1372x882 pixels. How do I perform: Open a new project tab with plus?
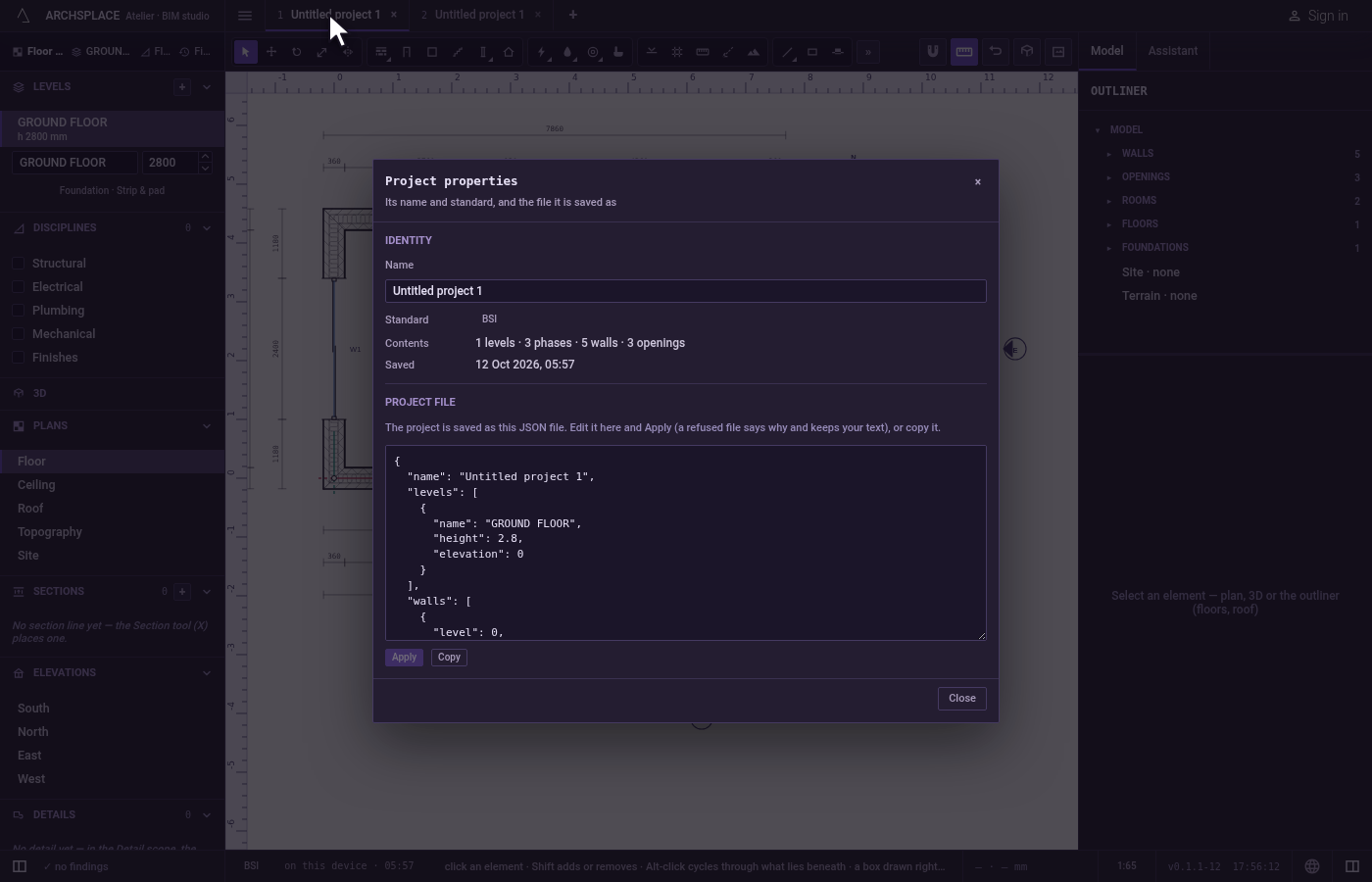click(x=573, y=15)
